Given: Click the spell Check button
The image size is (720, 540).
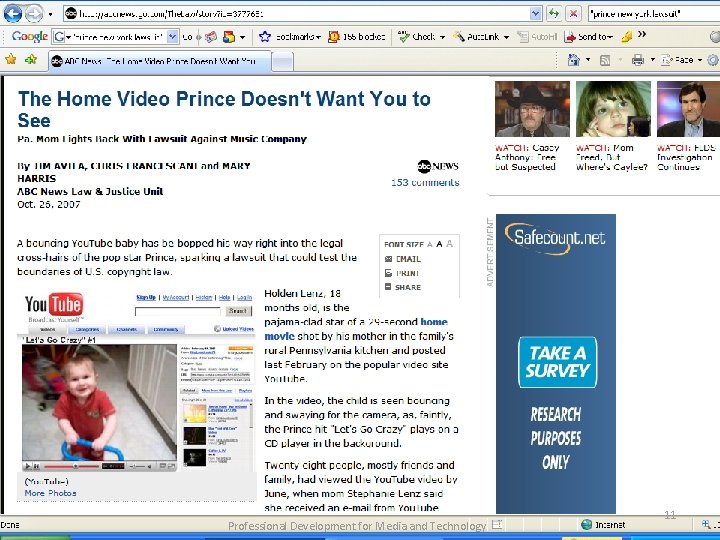Looking at the screenshot, I should [x=416, y=37].
